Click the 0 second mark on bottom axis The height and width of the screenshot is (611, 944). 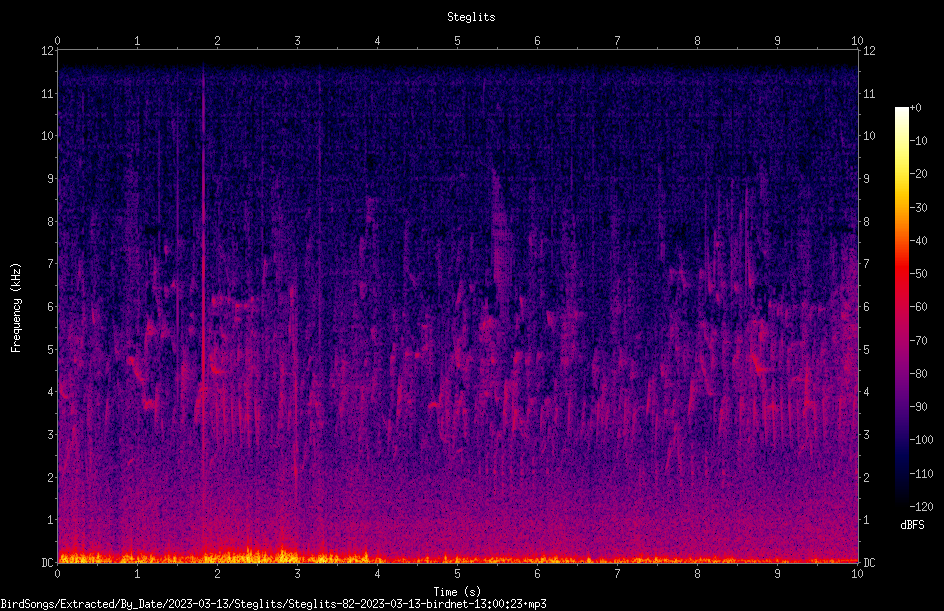point(57,574)
